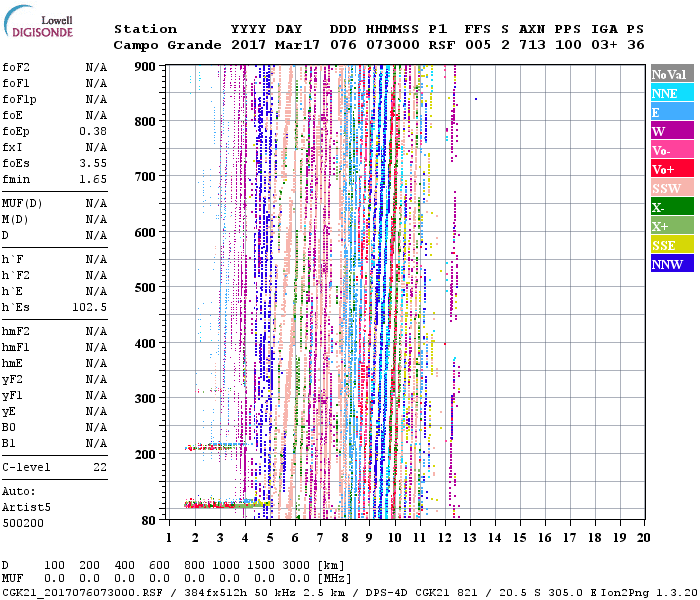Click the foEp value 0.38
Screen dimensions: 700x600
[93, 131]
